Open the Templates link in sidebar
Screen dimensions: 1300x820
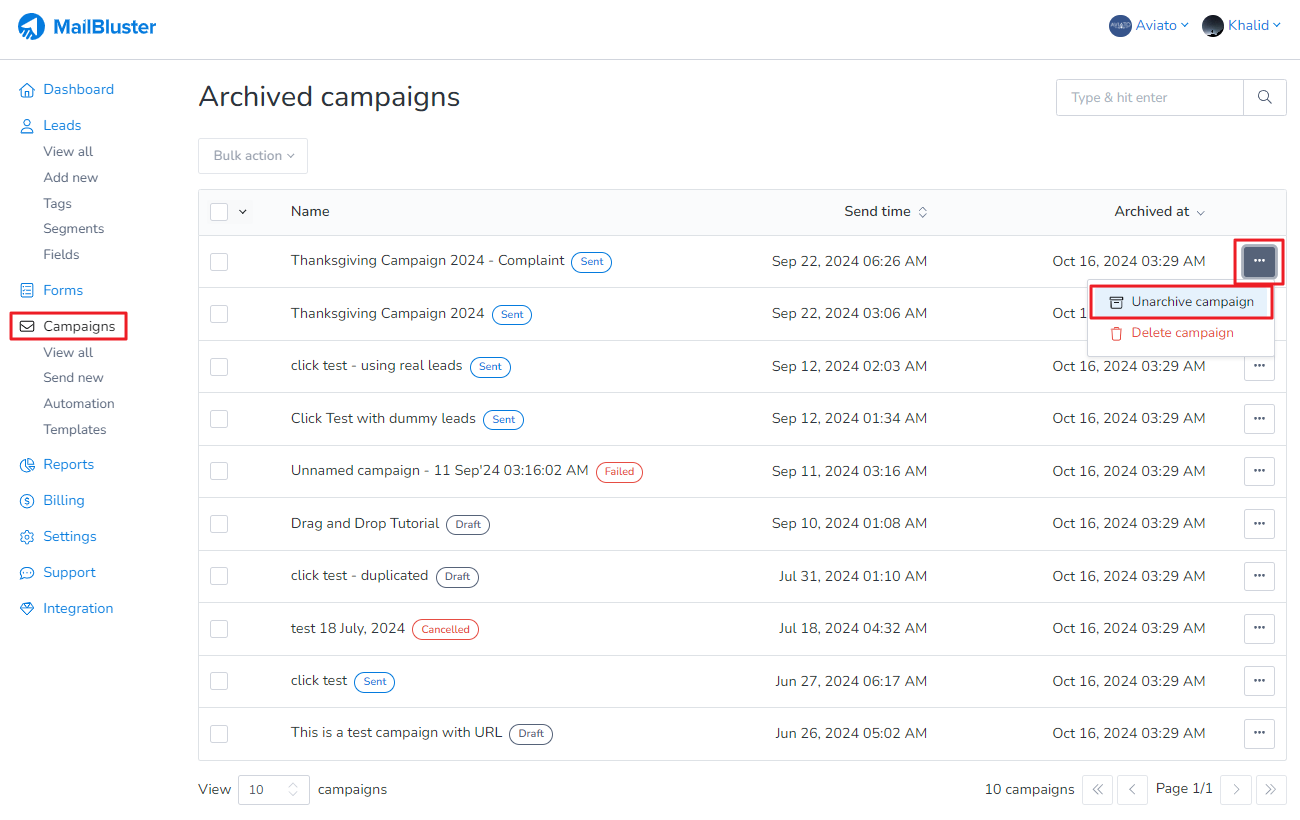point(75,430)
